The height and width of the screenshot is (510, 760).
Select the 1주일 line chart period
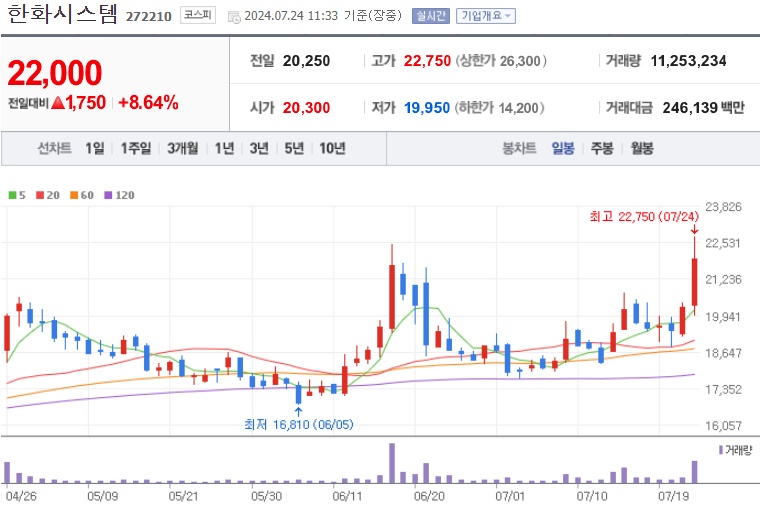click(136, 148)
